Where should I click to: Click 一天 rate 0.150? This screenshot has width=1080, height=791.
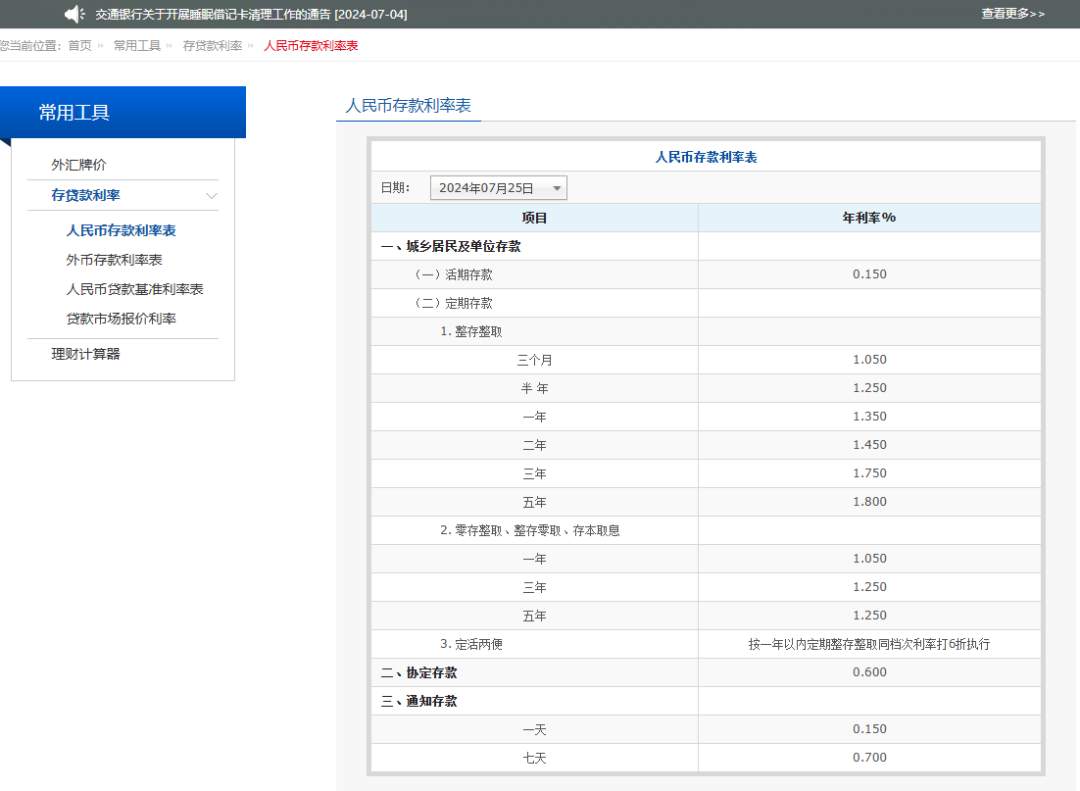870,729
